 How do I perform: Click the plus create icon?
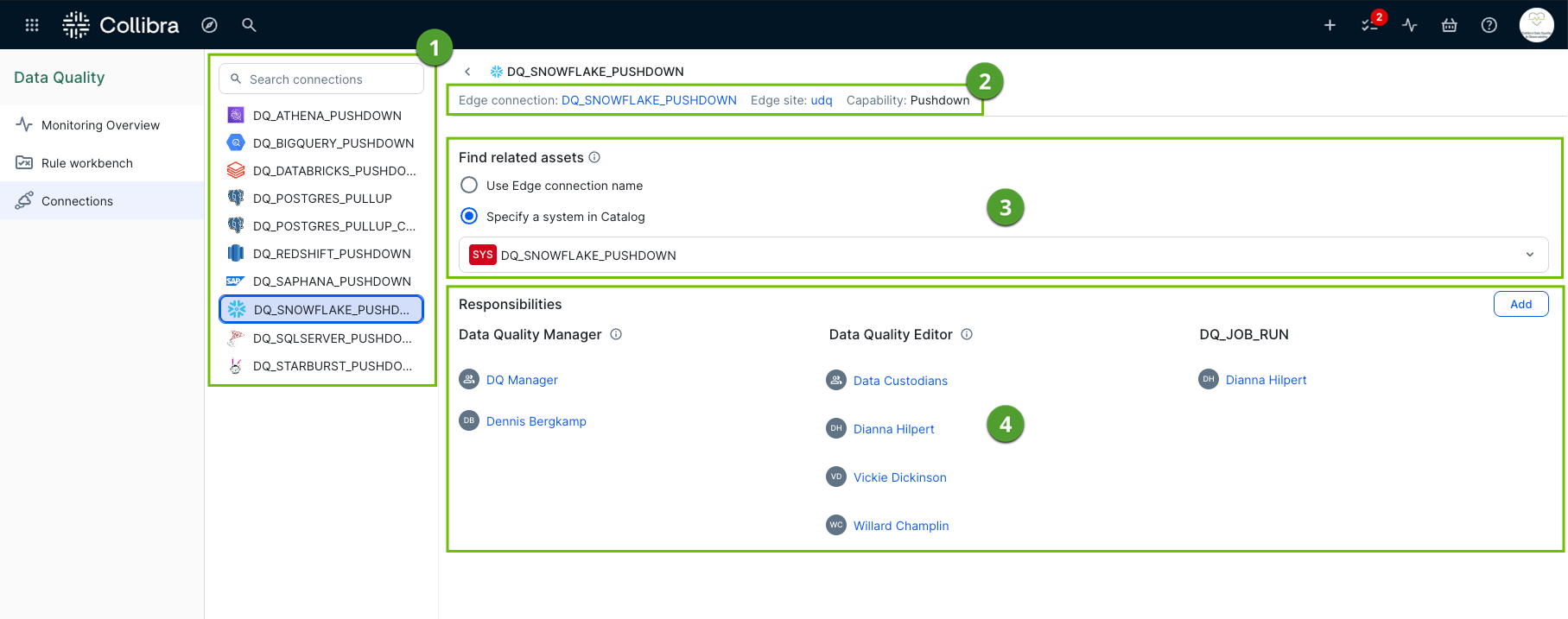(x=1330, y=25)
